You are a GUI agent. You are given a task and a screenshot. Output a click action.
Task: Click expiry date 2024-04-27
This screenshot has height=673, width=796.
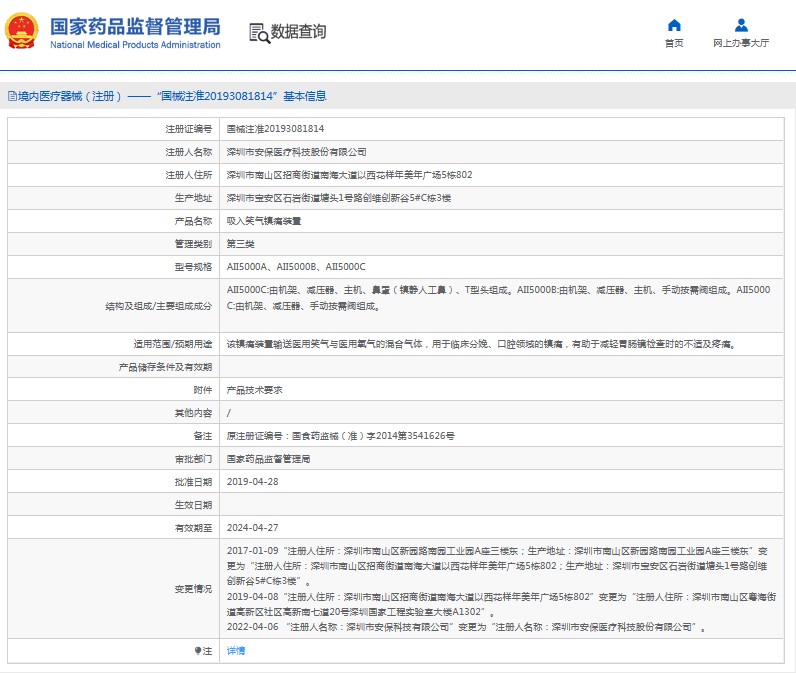coord(252,528)
